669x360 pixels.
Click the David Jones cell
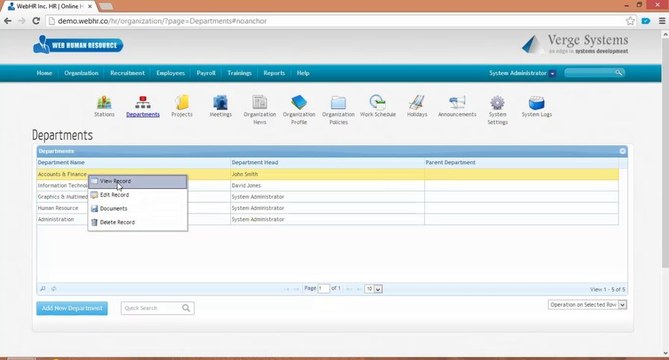(x=327, y=186)
